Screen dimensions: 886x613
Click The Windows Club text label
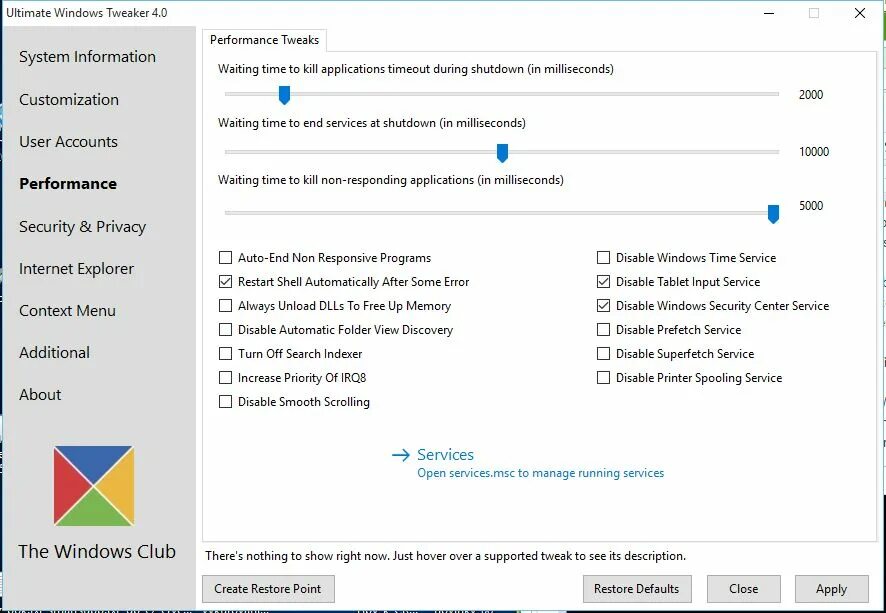pos(97,551)
